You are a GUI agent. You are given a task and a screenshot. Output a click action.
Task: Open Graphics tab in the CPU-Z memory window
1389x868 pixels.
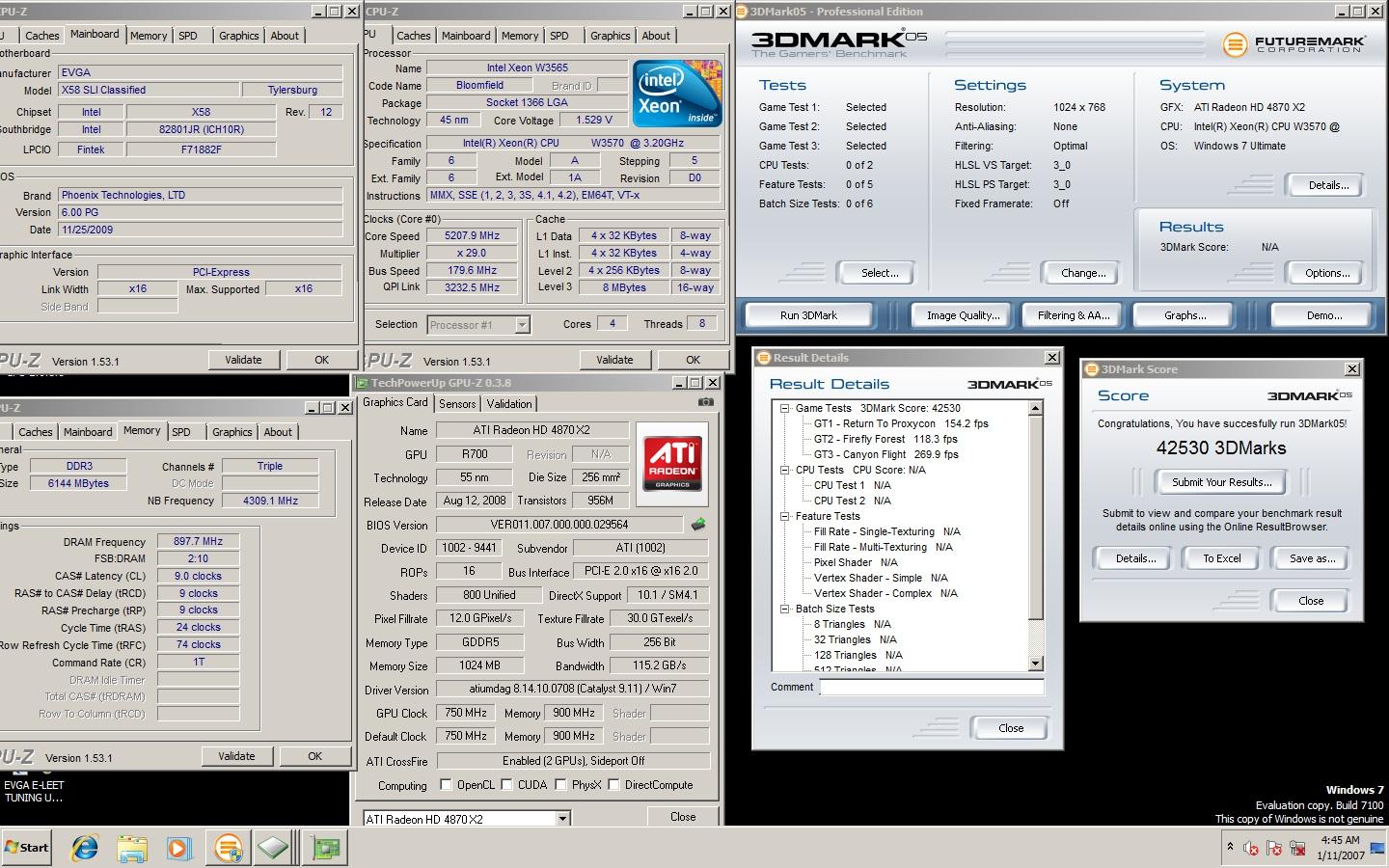pos(231,432)
